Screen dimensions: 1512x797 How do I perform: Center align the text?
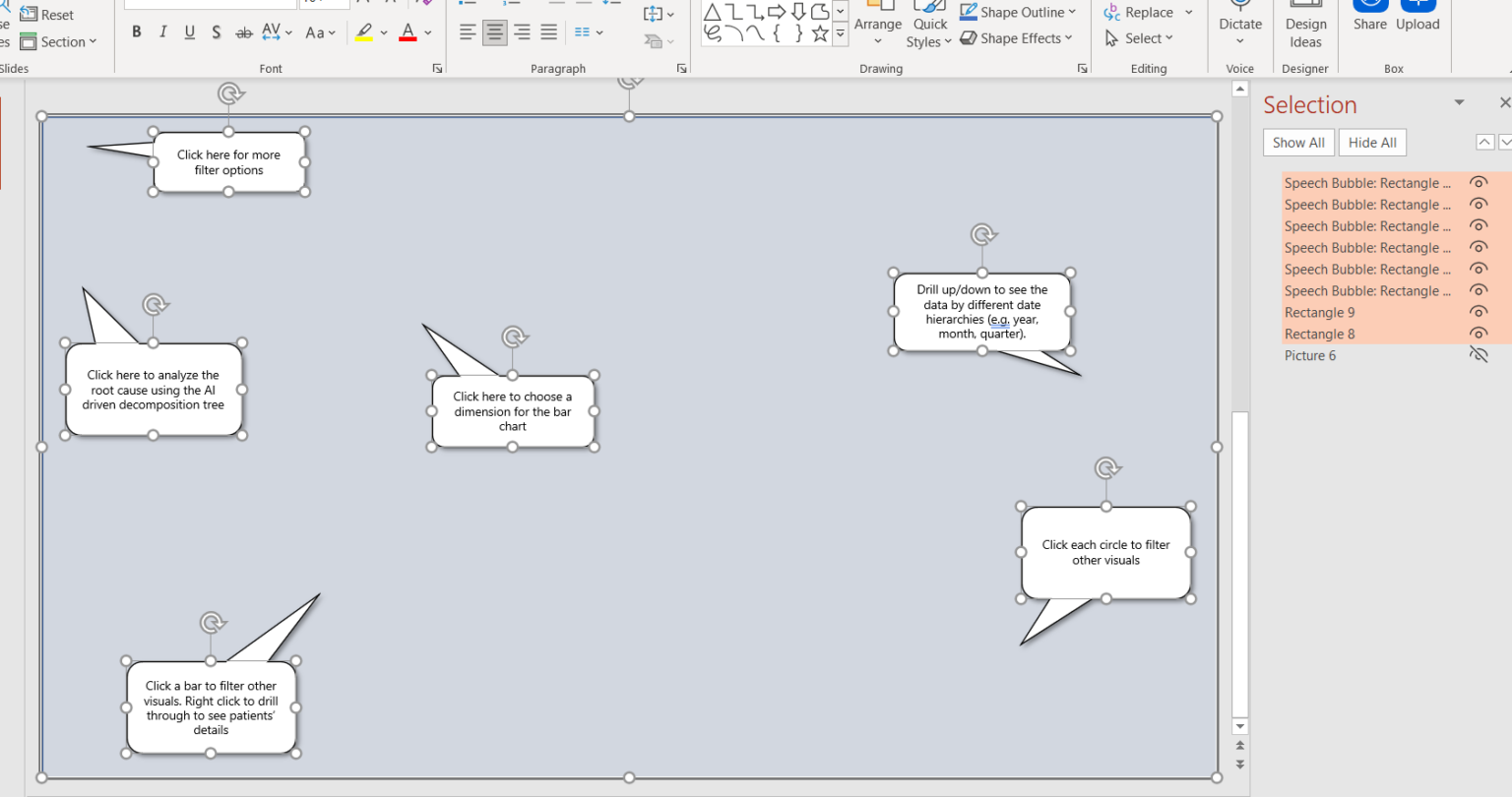494,32
